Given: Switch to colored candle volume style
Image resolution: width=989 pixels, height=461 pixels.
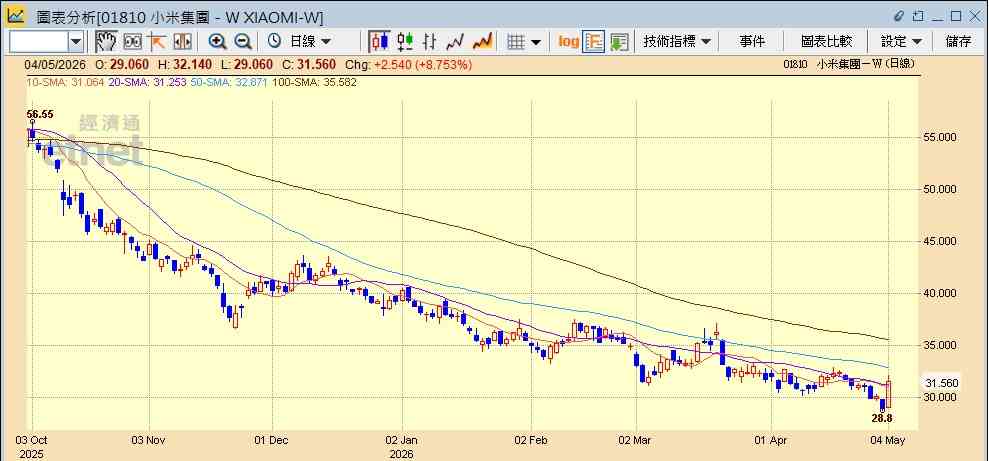Looking at the screenshot, I should coord(405,42).
